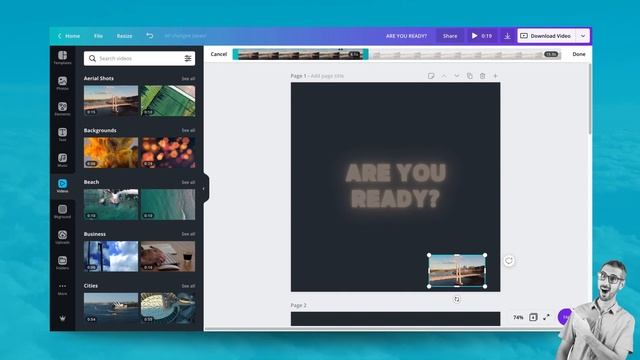The height and width of the screenshot is (360, 640).
Task: Click the purple Help button
Action: tap(565, 317)
